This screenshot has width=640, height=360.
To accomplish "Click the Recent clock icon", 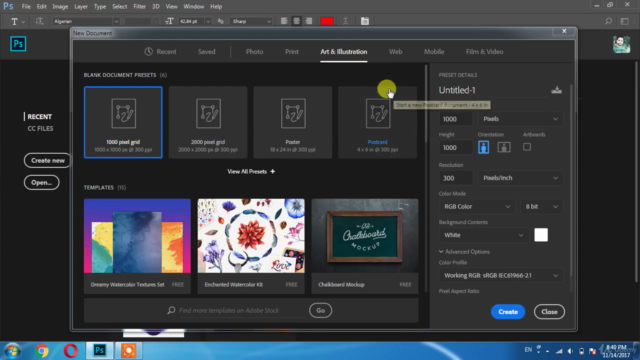I will (x=149, y=51).
